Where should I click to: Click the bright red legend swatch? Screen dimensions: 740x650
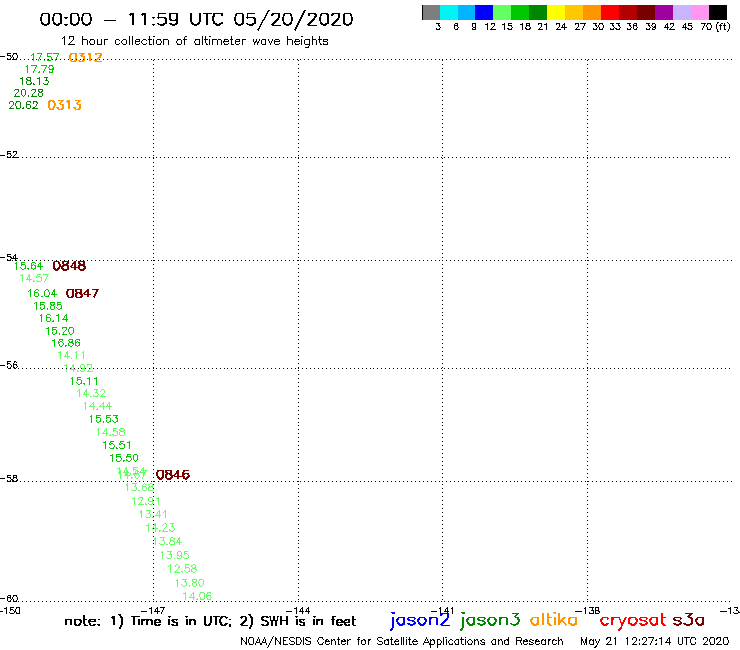[610, 12]
